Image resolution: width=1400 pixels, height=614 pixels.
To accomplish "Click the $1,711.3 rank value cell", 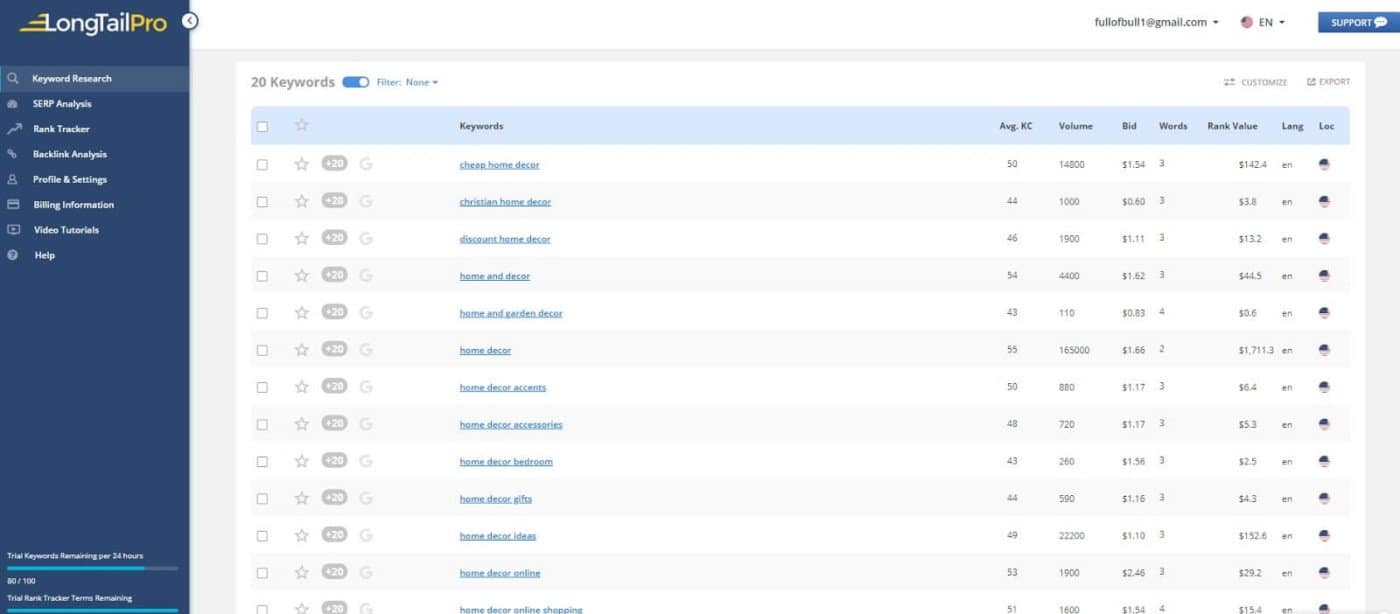I will click(x=1256, y=350).
